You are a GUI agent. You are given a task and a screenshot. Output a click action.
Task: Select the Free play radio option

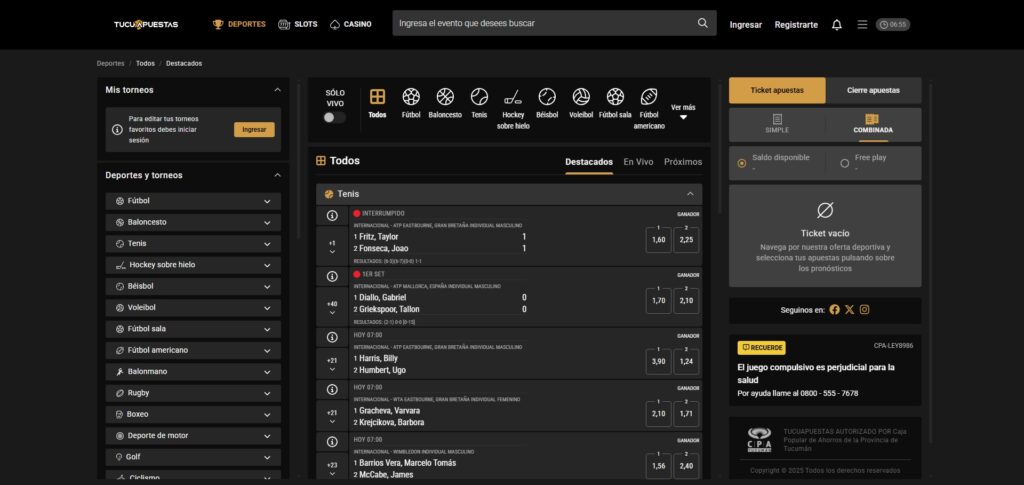coord(844,163)
